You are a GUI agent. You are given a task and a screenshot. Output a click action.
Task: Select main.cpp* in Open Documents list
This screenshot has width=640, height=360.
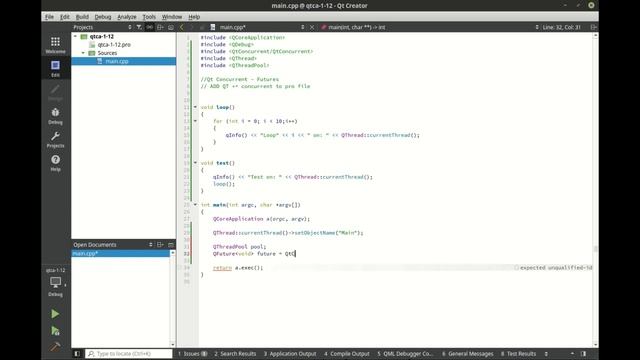point(120,253)
